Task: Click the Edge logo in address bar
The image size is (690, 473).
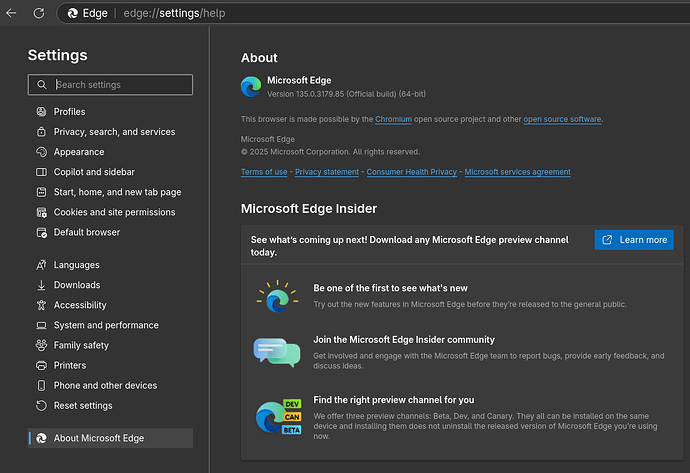Action: [73, 14]
